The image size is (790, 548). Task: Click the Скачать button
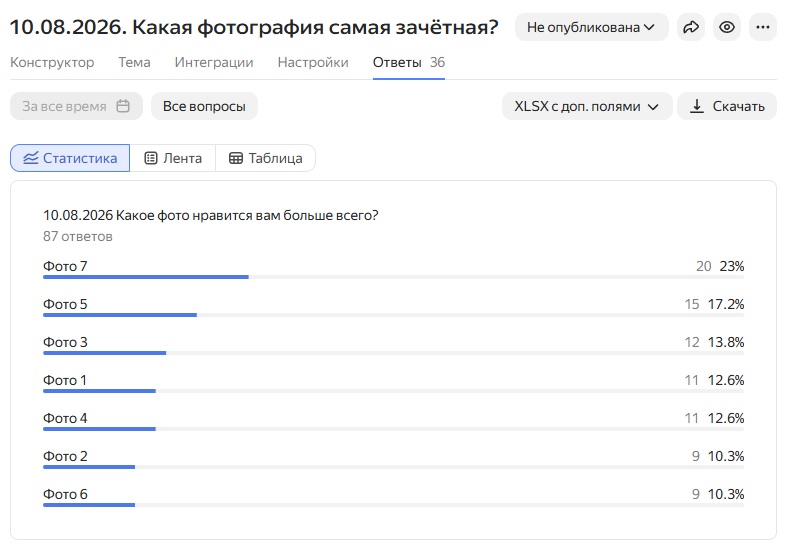(727, 106)
